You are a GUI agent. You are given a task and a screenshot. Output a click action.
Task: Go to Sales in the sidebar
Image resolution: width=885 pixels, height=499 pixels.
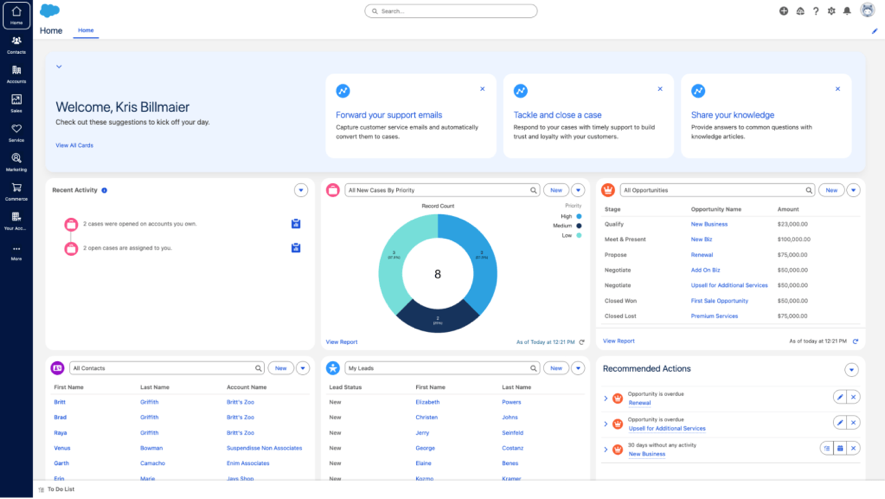[x=16, y=103]
